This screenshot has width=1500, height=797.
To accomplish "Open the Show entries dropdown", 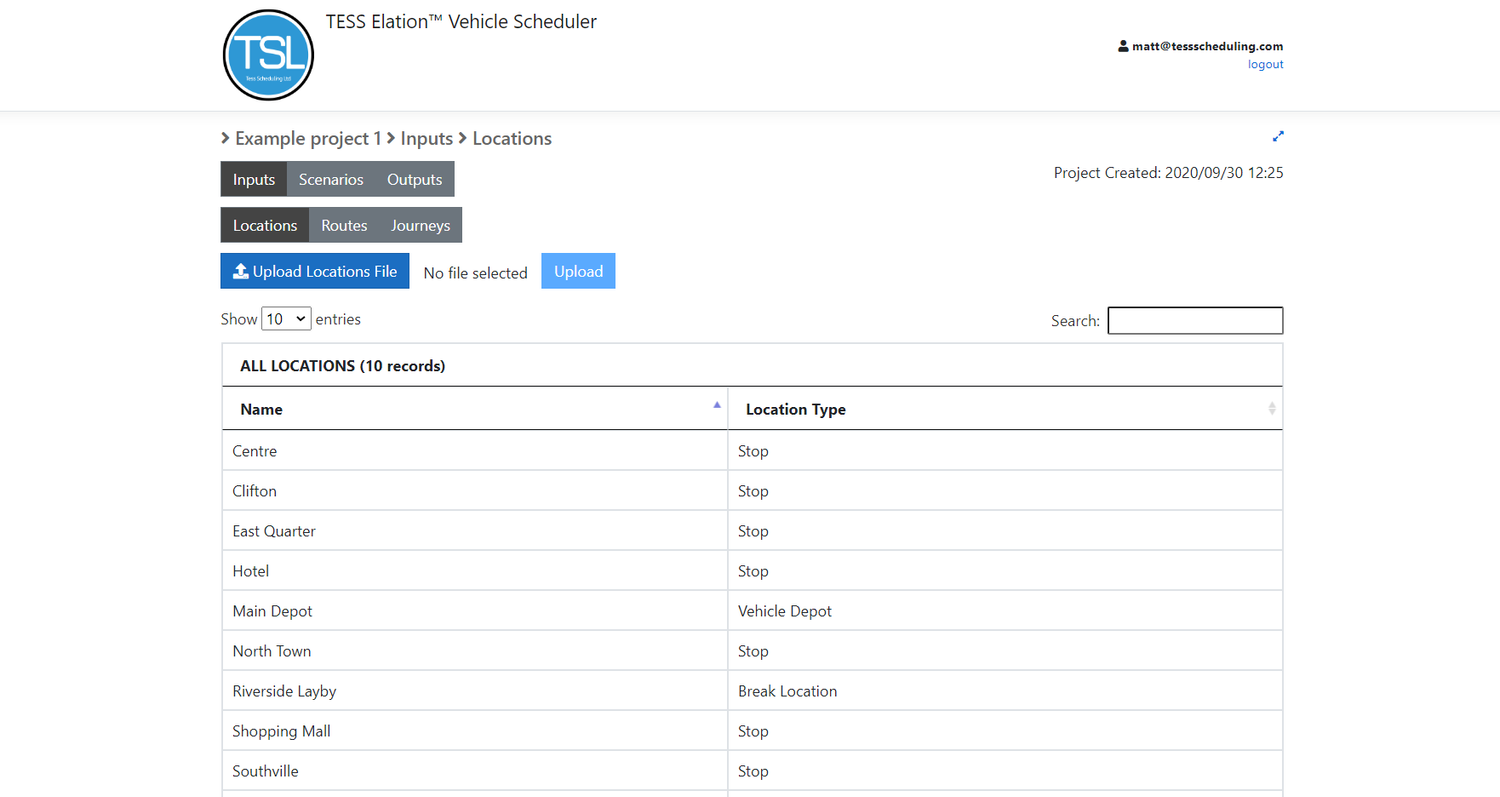I will [285, 318].
